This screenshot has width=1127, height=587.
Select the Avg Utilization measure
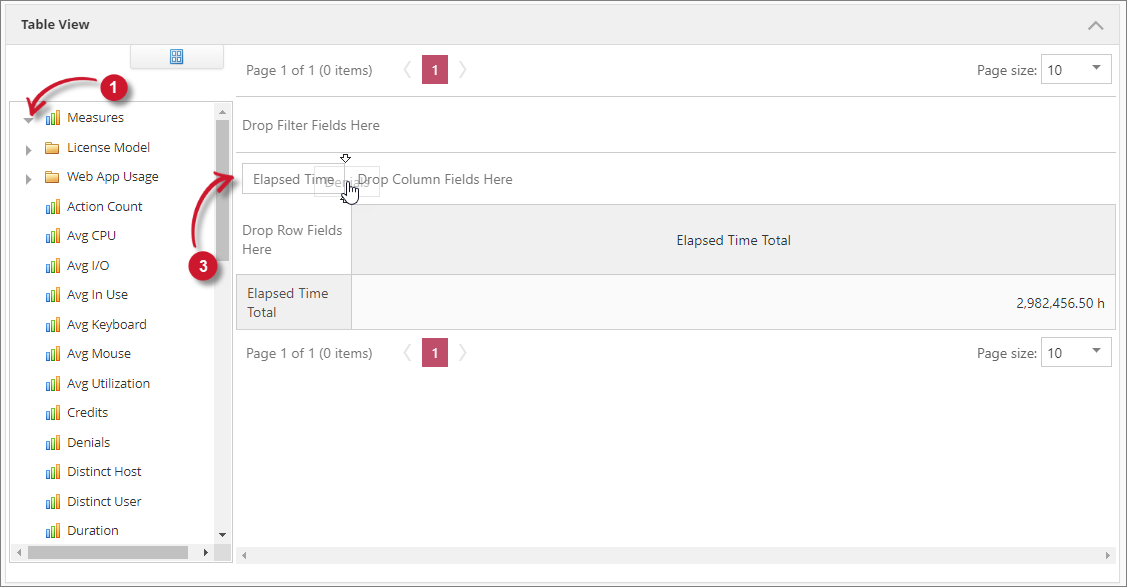(108, 383)
